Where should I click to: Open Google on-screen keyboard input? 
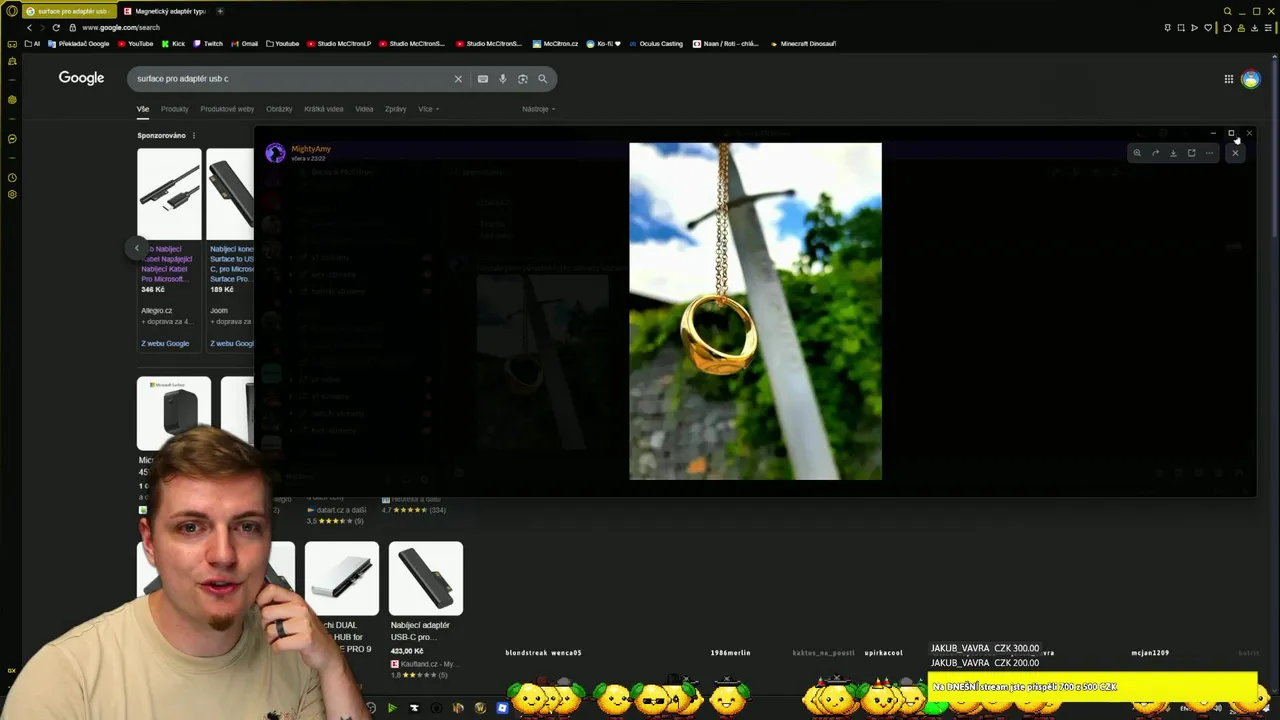coord(483,79)
